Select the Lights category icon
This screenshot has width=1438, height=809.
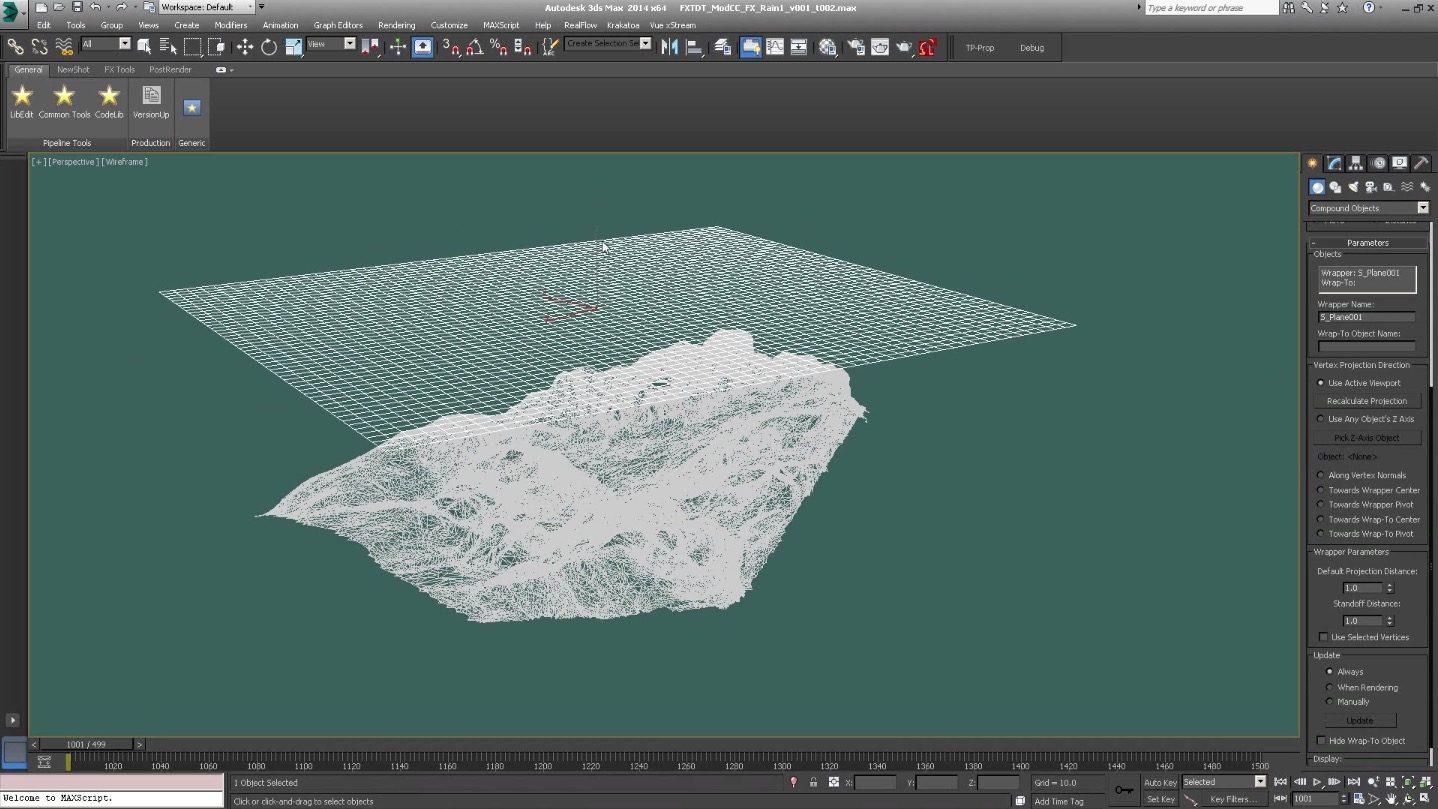[1353, 187]
